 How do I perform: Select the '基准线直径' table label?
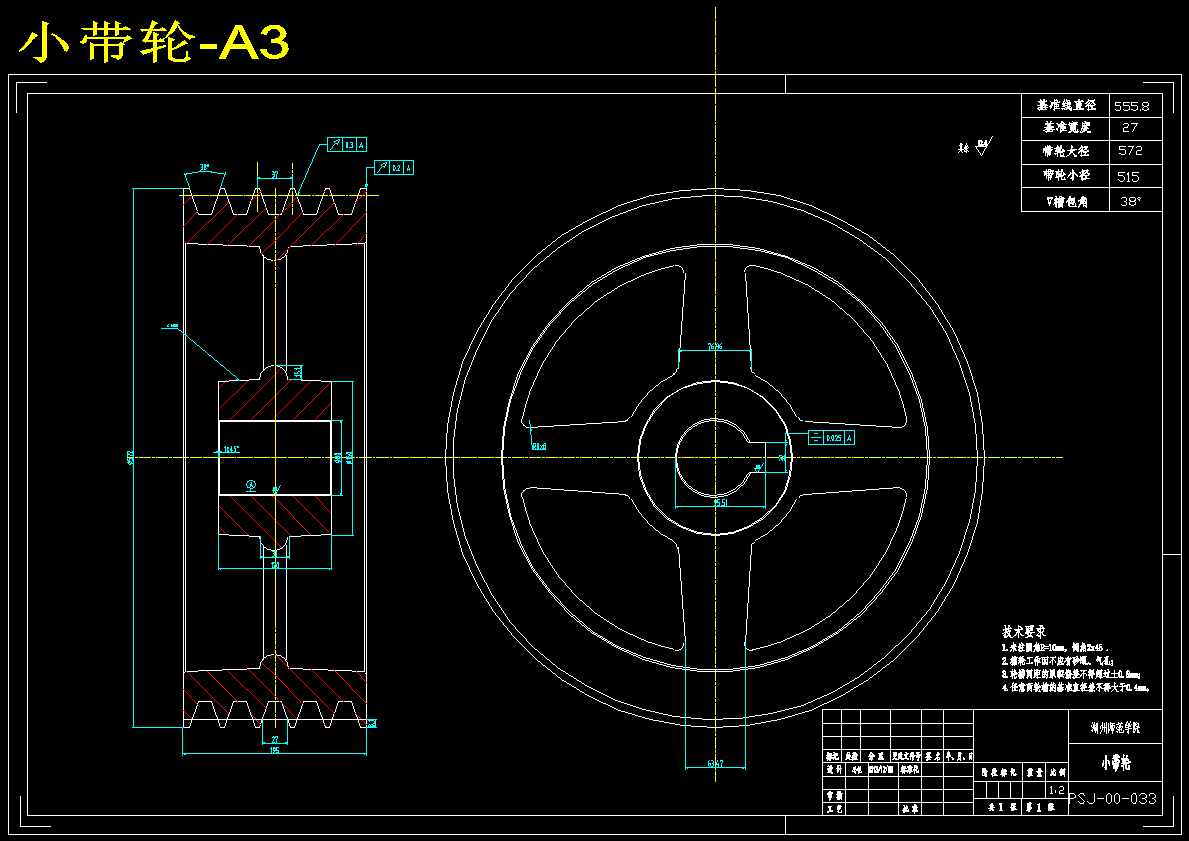point(1066,105)
